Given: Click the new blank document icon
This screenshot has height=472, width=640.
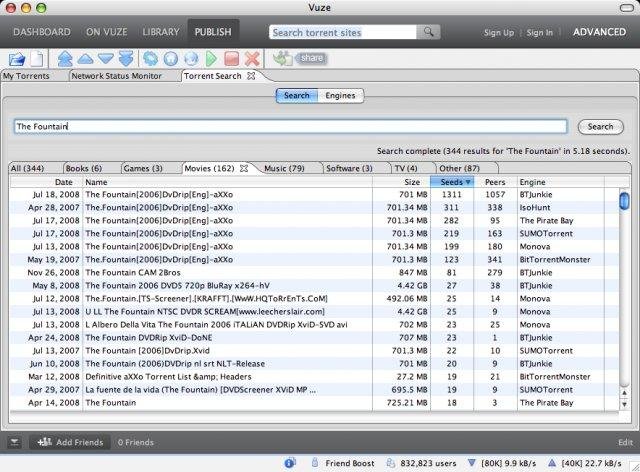Looking at the screenshot, I should 37,59.
